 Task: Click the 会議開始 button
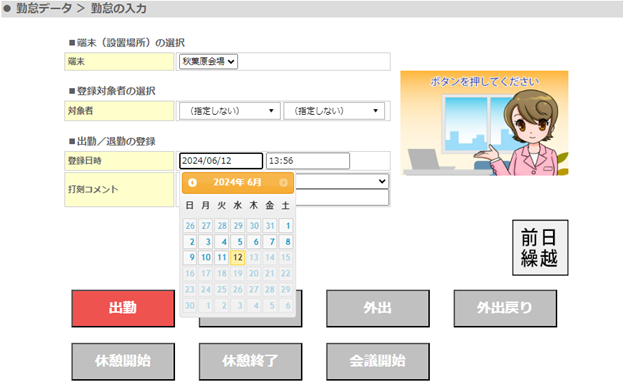pos(378,362)
